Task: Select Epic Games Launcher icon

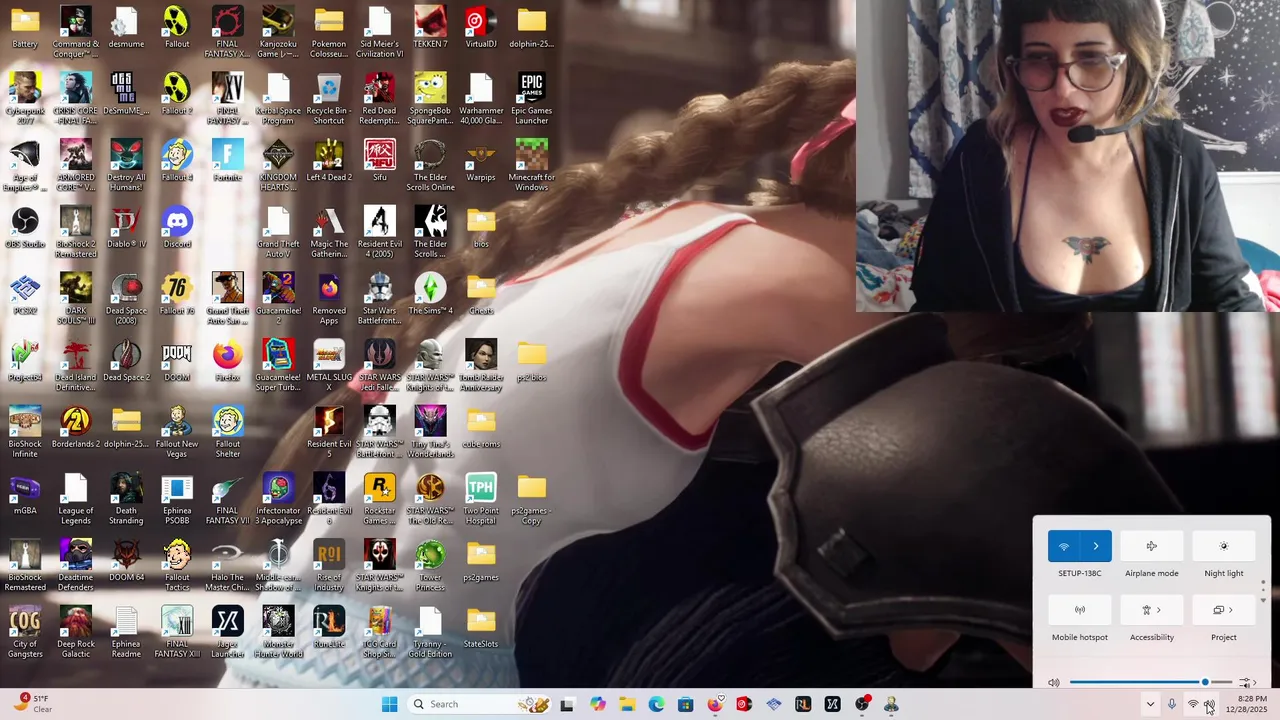Action: tap(532, 98)
